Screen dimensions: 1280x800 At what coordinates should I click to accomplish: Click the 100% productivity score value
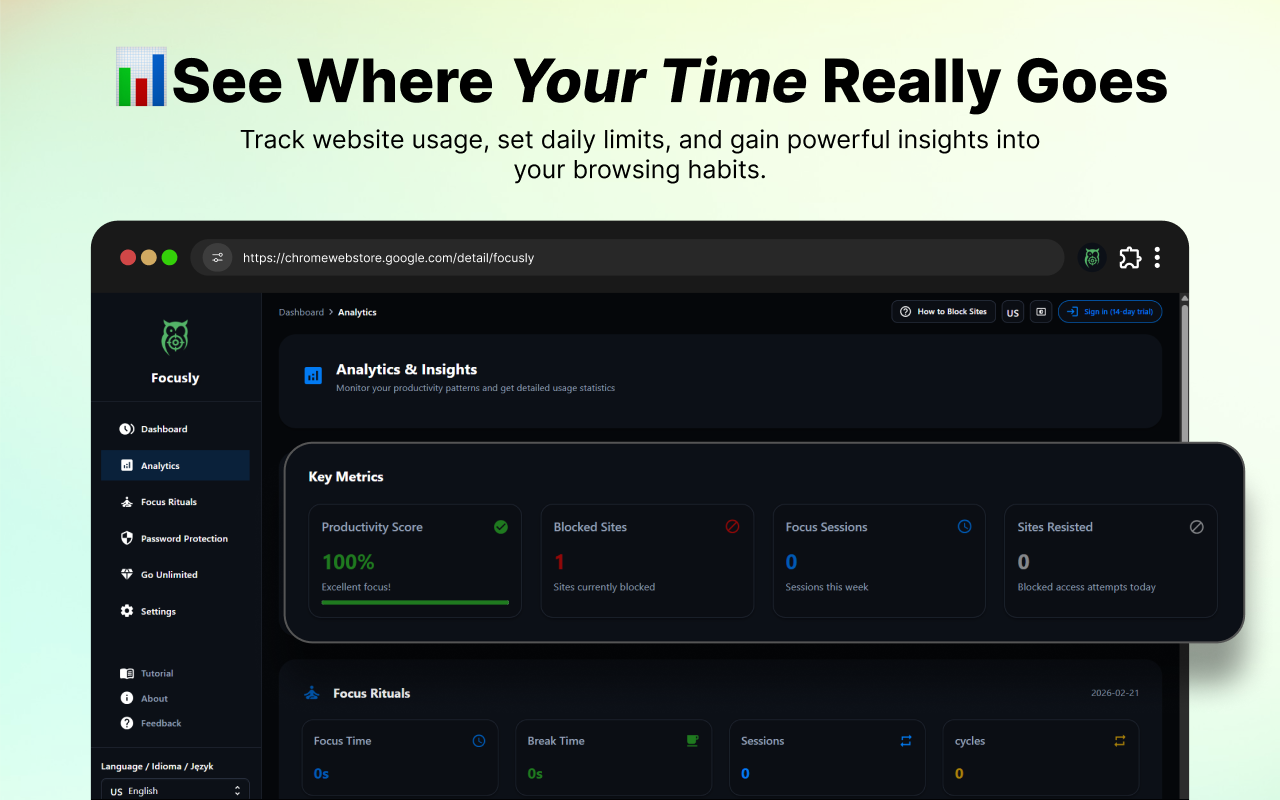[x=348, y=562]
